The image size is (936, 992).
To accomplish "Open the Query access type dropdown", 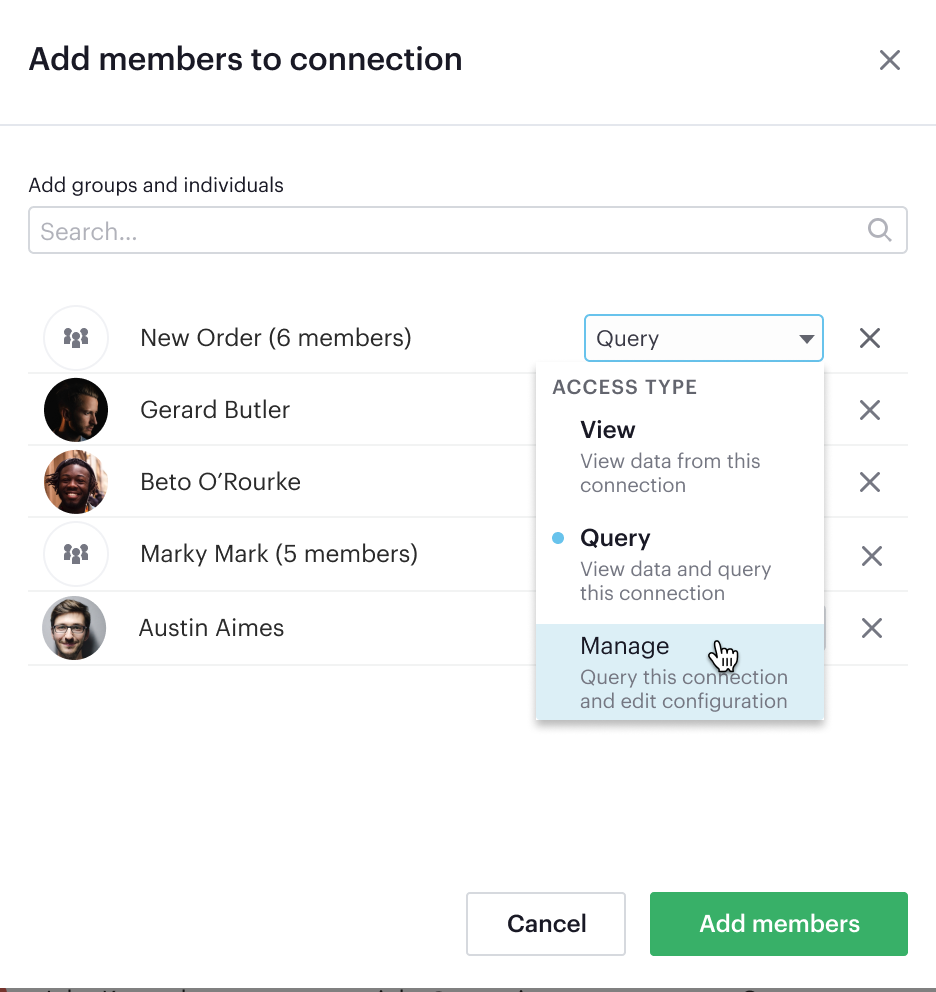I will click(703, 338).
